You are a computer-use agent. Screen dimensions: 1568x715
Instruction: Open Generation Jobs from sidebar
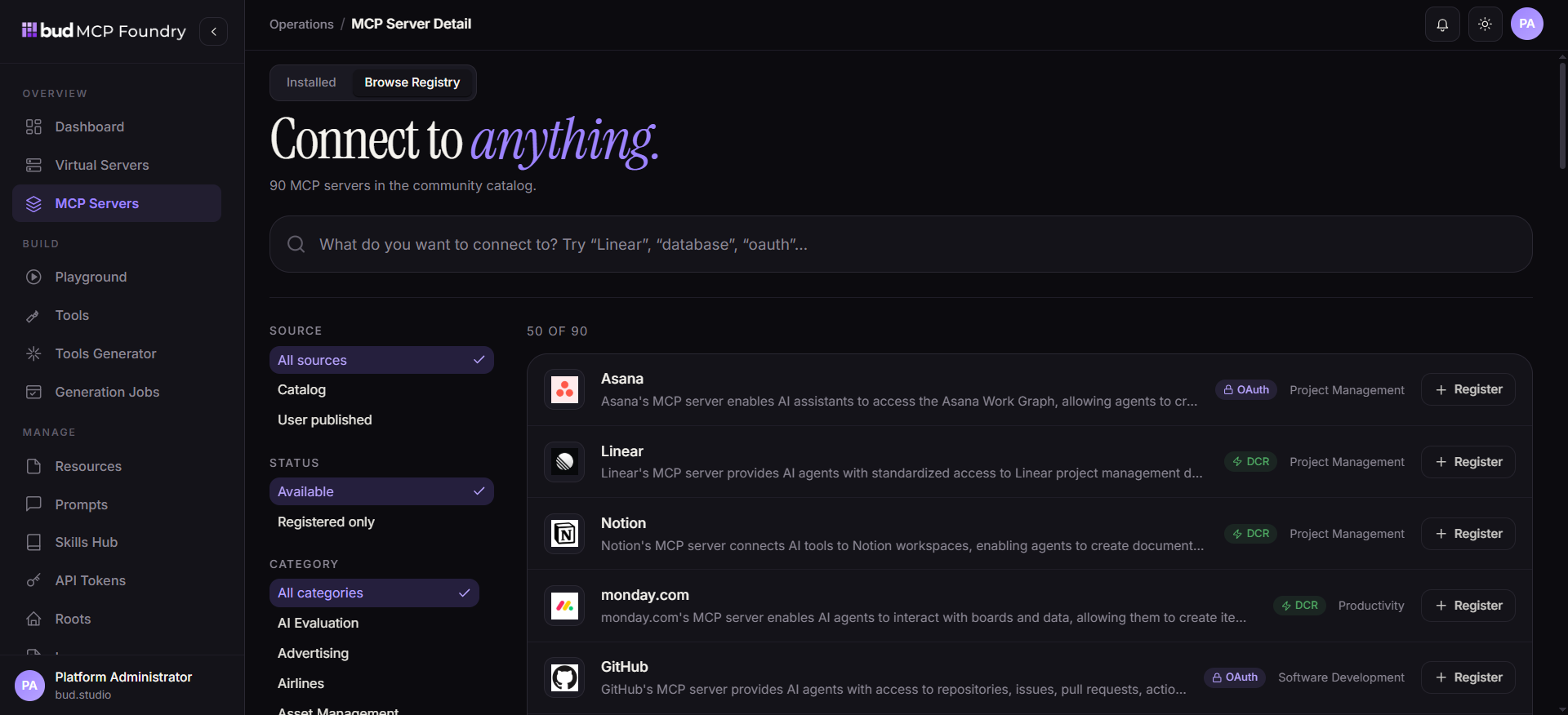[x=117, y=392]
